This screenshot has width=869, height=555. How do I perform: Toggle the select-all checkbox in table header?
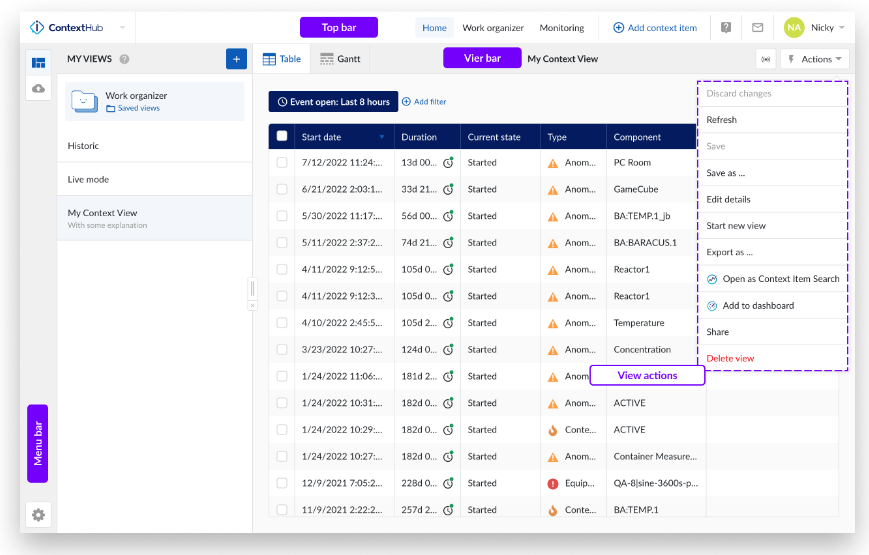click(282, 136)
